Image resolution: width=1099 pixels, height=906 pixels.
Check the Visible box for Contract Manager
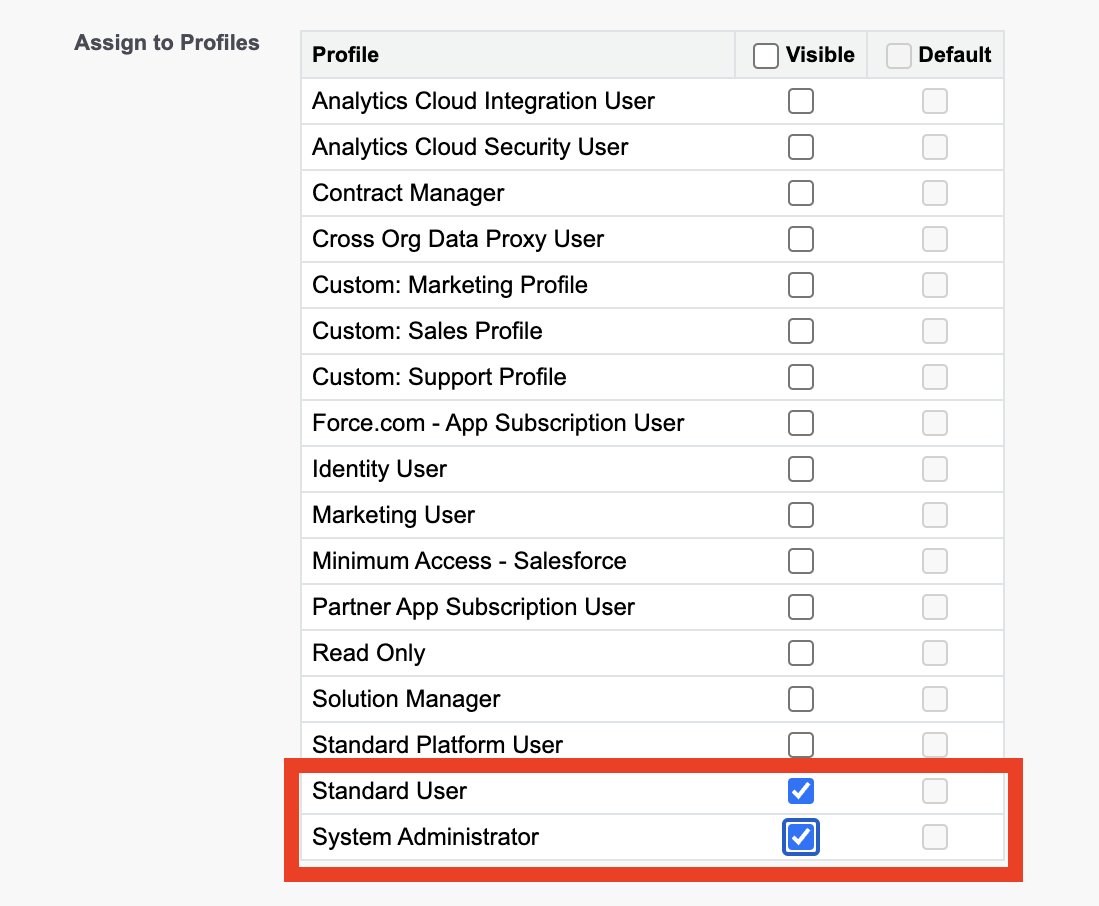801,193
